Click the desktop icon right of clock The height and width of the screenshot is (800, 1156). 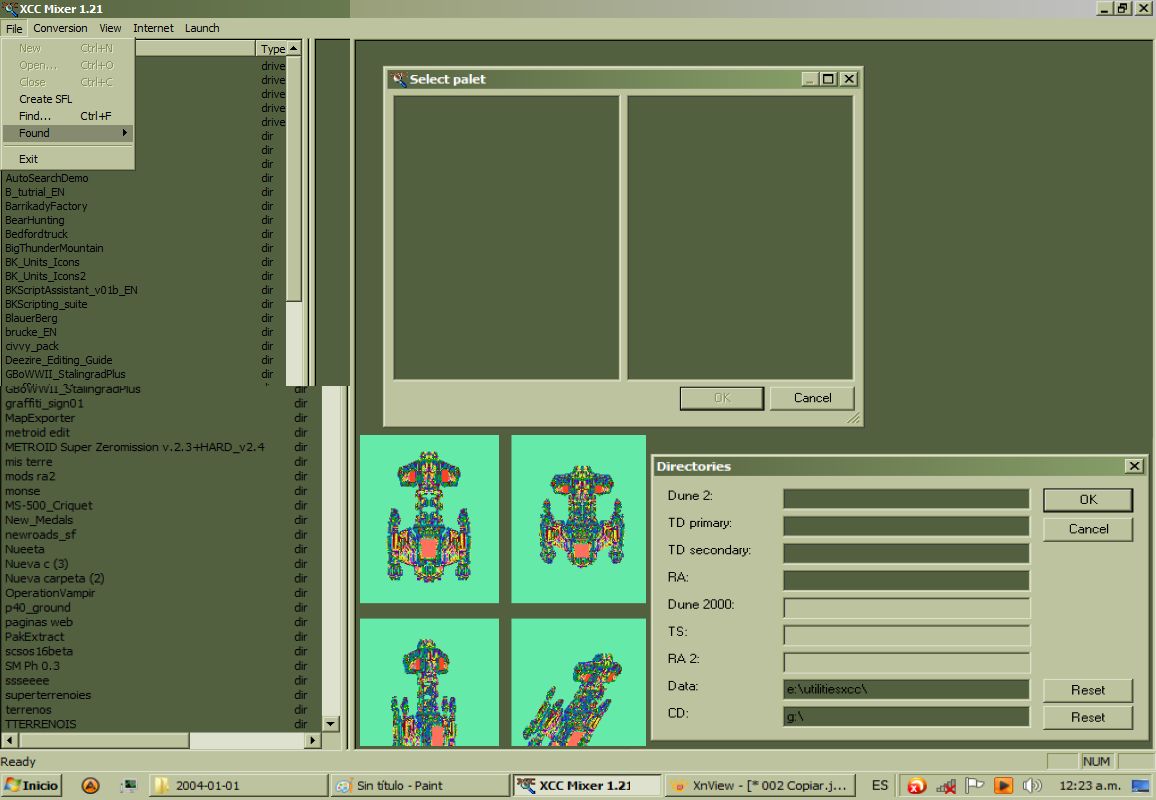tap(1140, 786)
